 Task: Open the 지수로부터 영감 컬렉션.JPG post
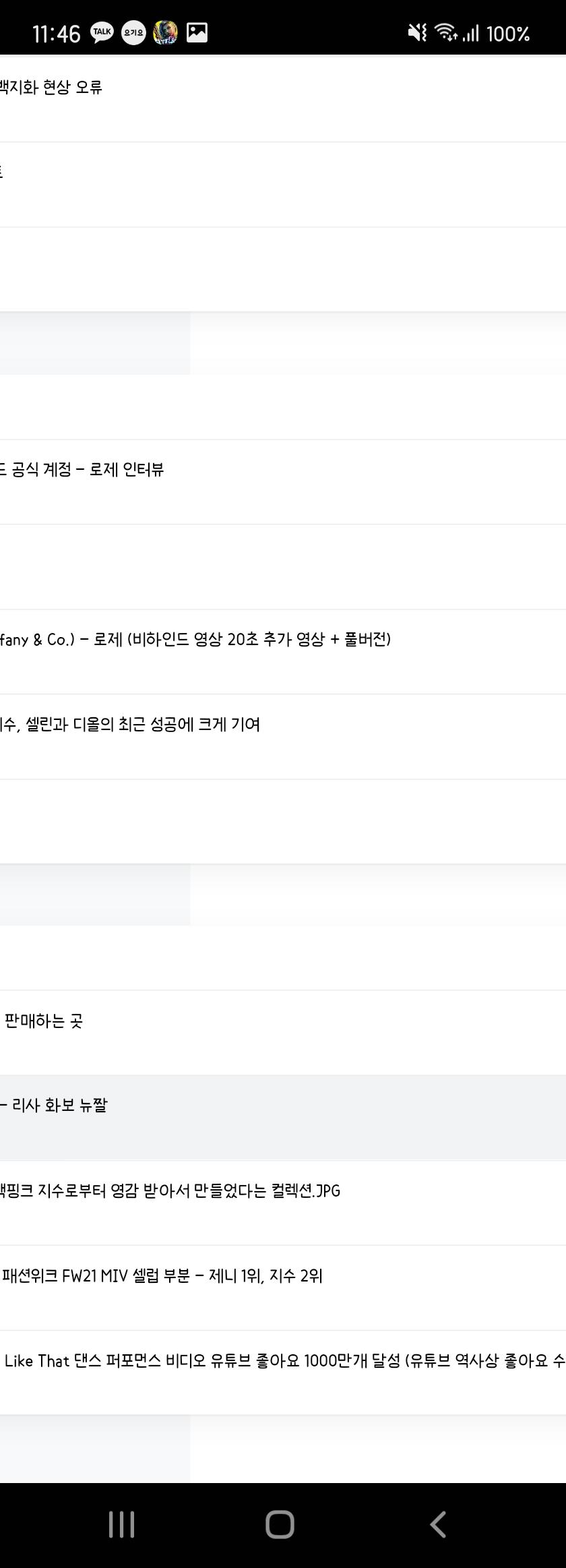(283, 1203)
